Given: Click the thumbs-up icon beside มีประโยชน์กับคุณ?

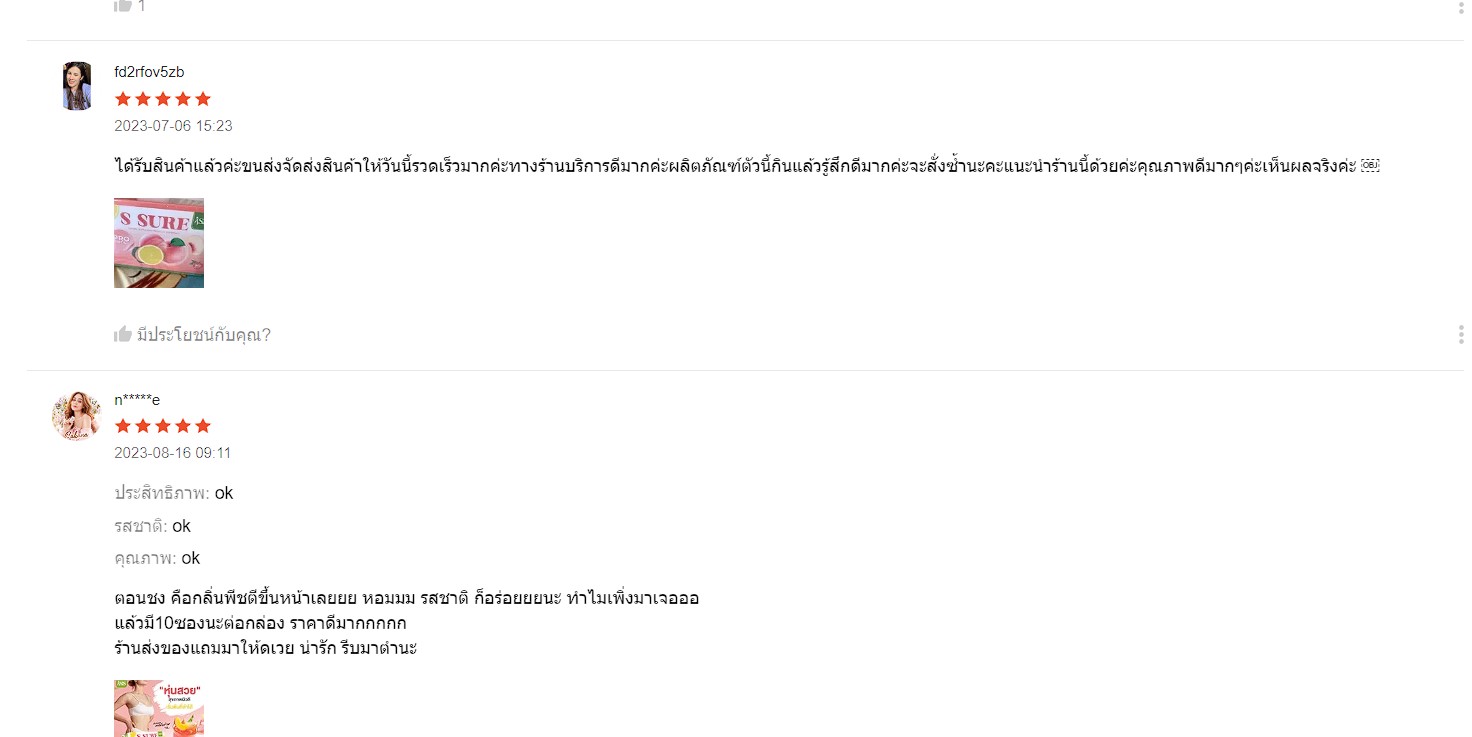Looking at the screenshot, I should coord(123,334).
